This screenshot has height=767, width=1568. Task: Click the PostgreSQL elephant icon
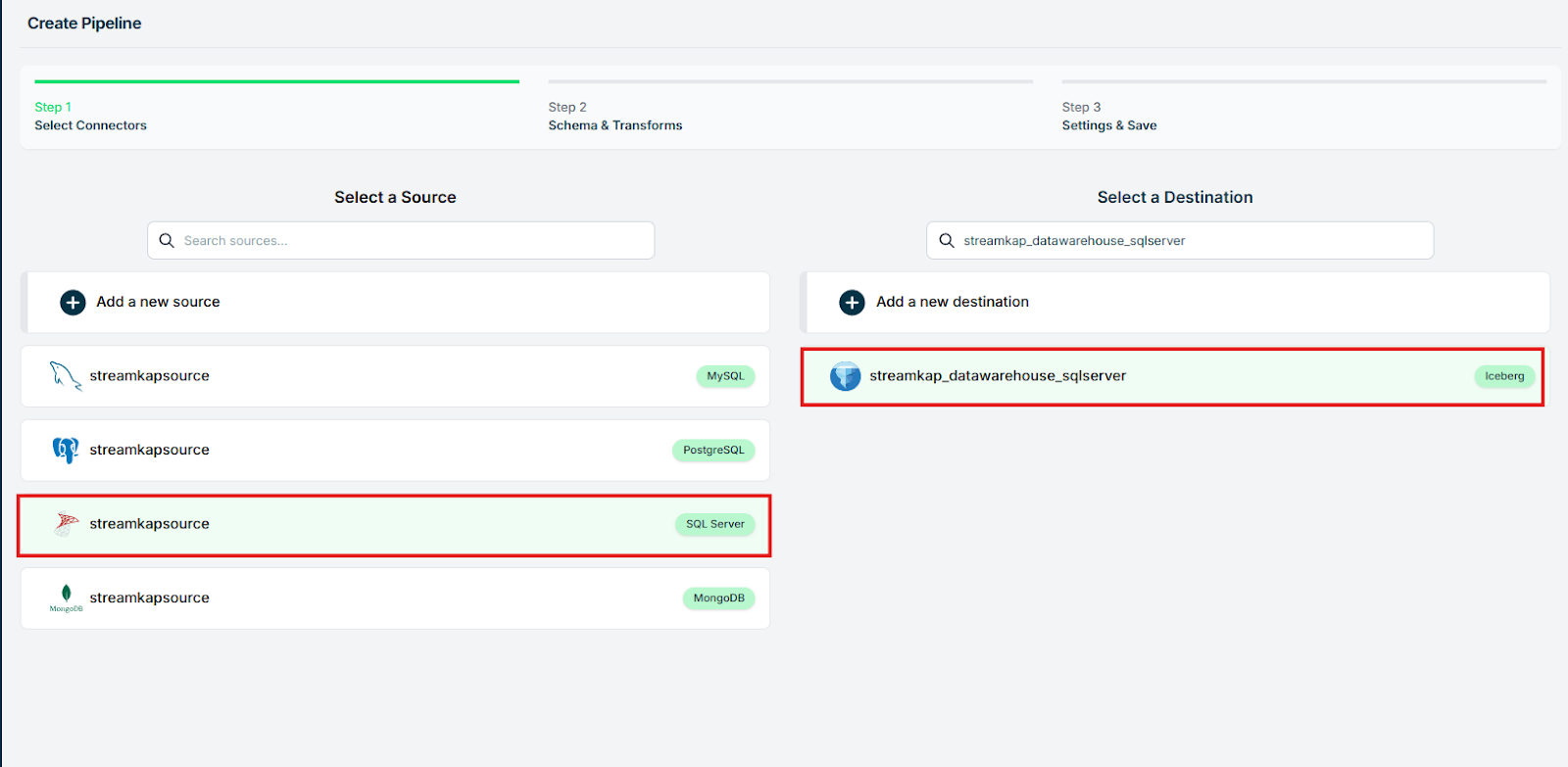pyautogui.click(x=66, y=451)
